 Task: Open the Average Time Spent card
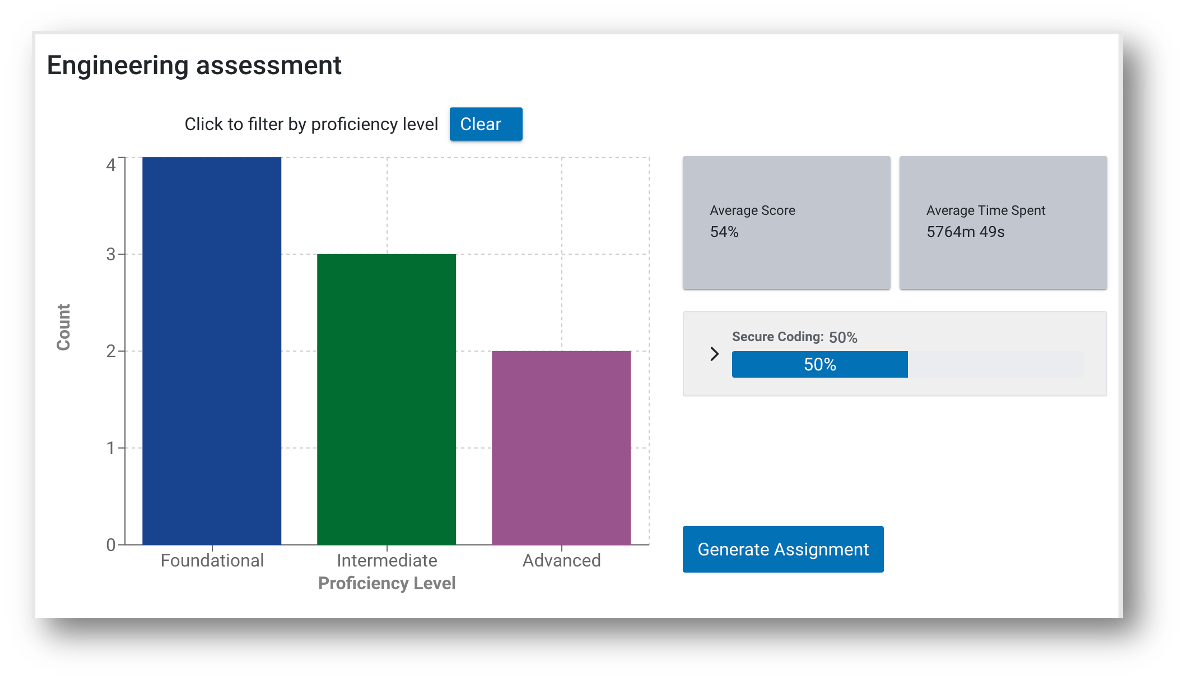pyautogui.click(x=1003, y=223)
